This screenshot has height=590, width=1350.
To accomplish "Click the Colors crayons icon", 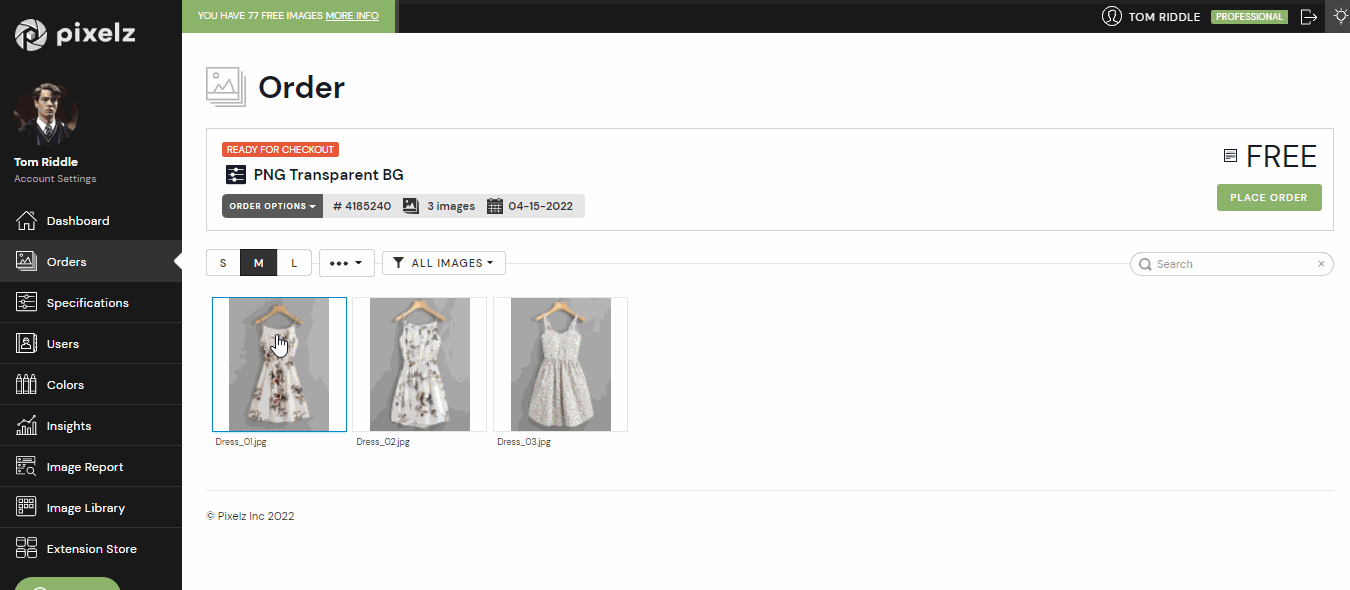I will [x=27, y=384].
